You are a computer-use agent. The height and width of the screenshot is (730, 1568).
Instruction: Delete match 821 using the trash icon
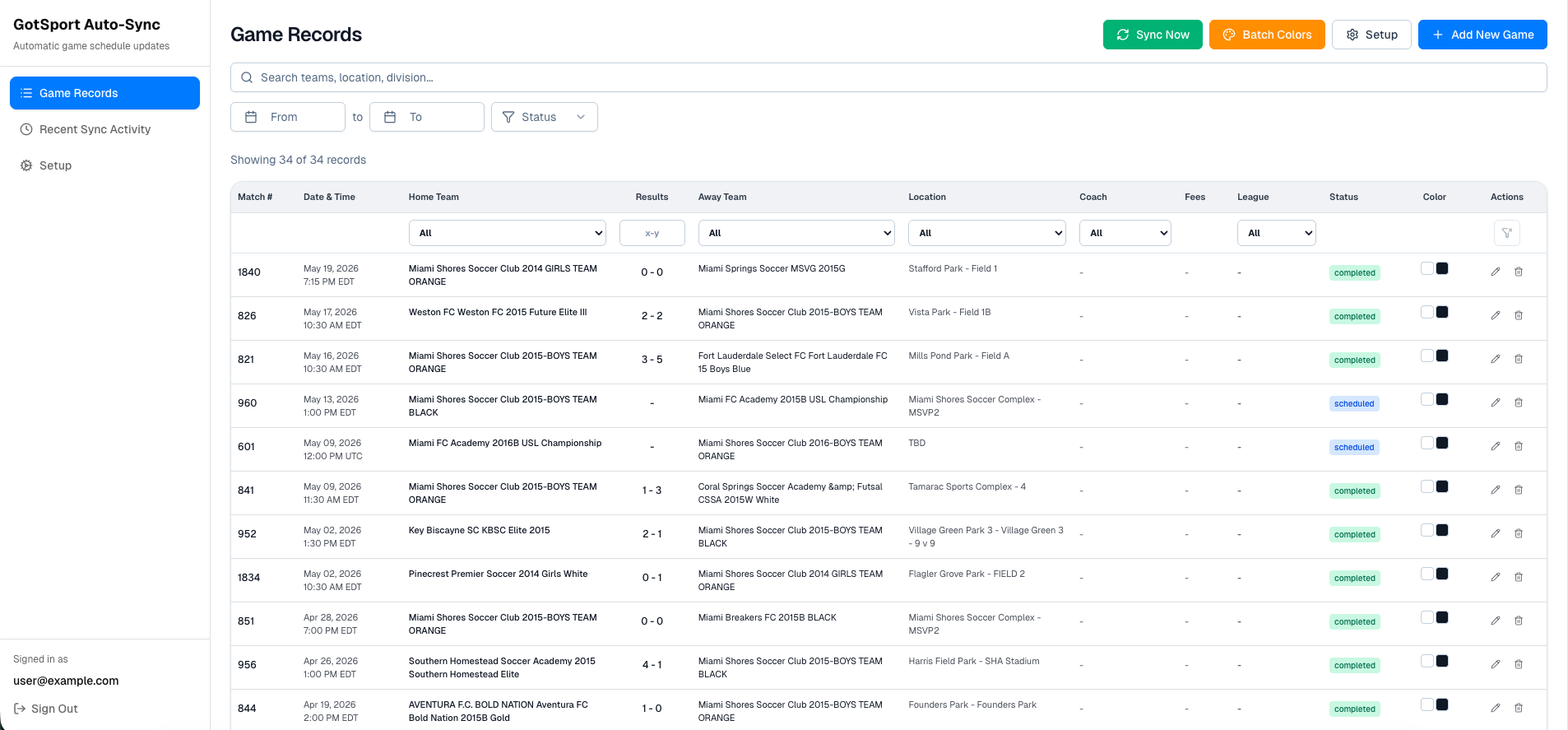point(1519,359)
